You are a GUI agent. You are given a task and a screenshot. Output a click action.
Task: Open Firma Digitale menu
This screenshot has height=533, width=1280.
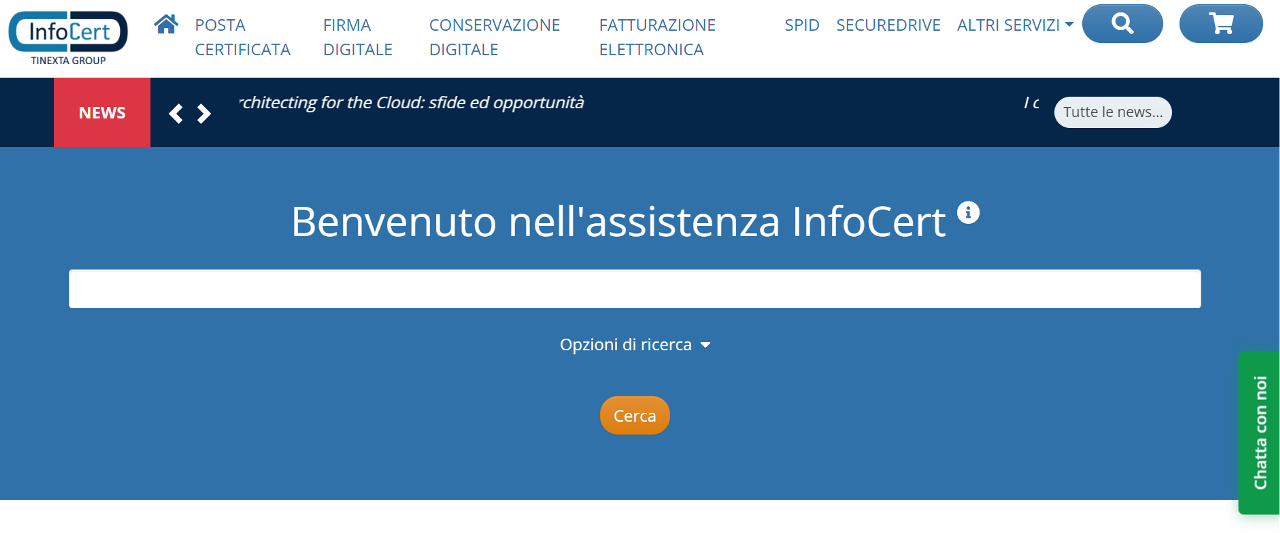(x=358, y=37)
